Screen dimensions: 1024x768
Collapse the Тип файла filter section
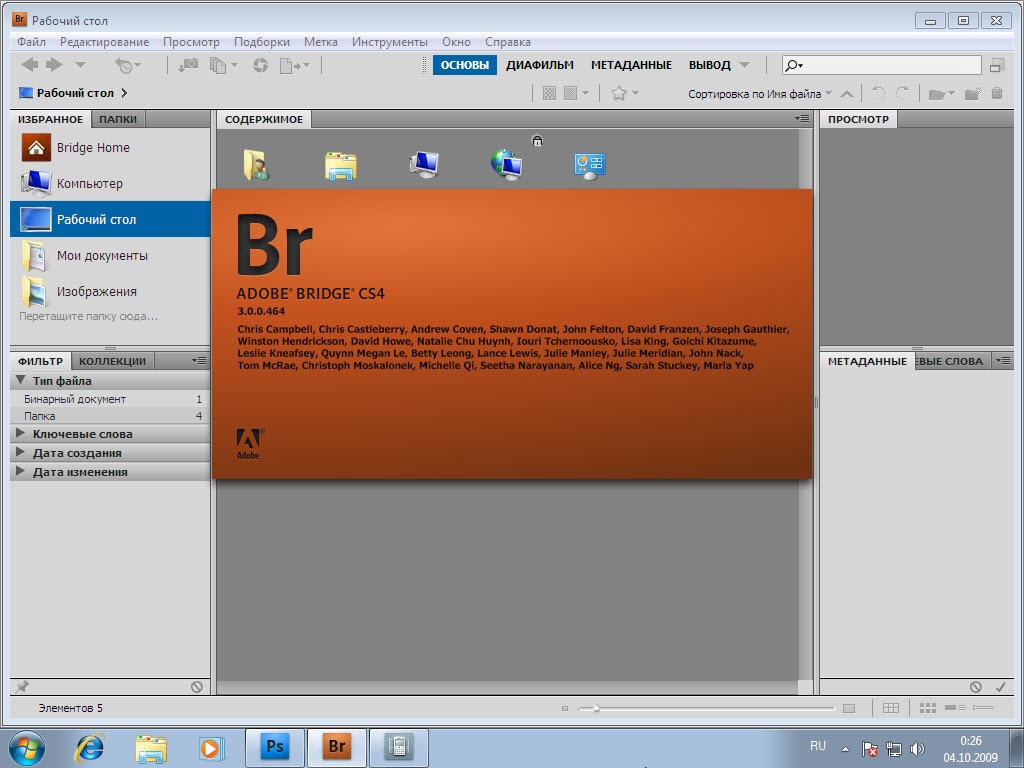coord(20,380)
